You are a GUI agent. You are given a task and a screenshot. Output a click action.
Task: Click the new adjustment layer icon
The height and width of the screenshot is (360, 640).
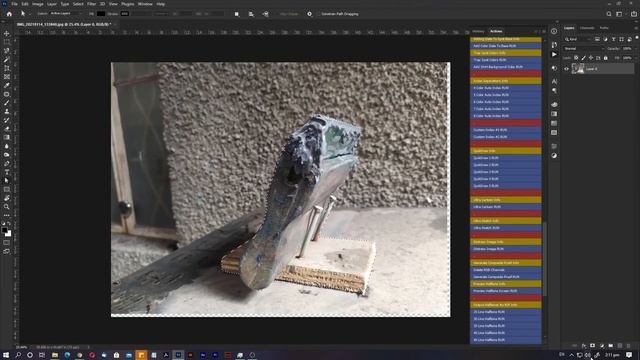pos(602,346)
